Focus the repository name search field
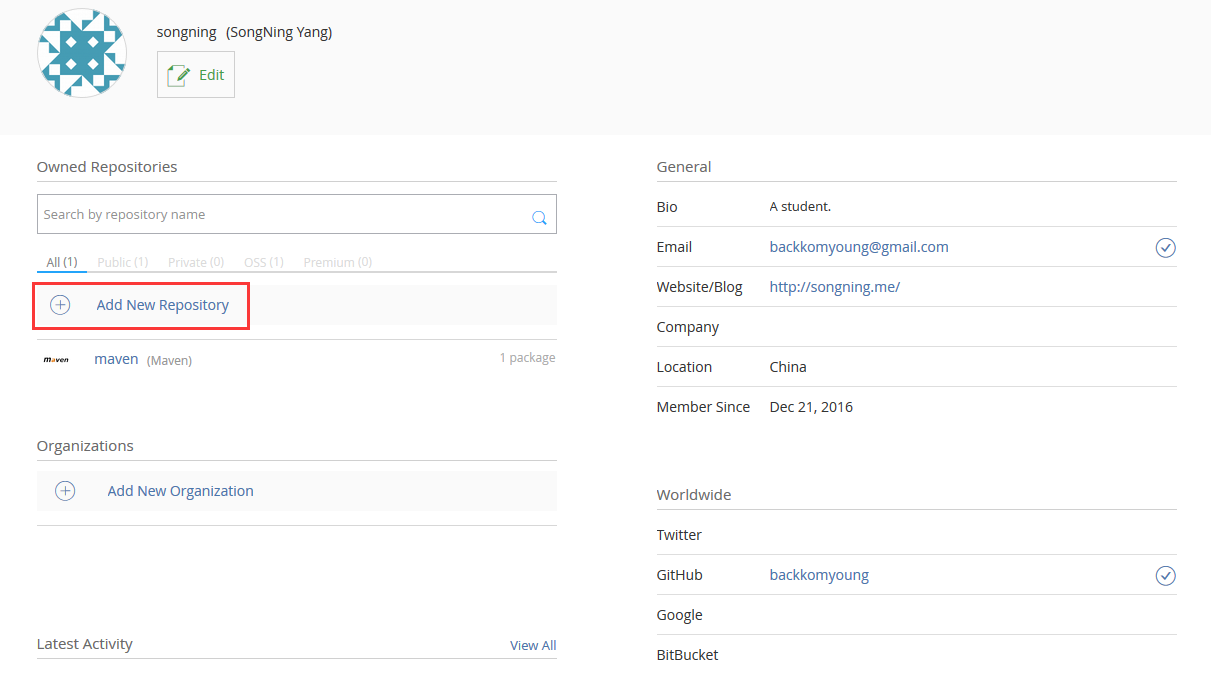 (284, 214)
